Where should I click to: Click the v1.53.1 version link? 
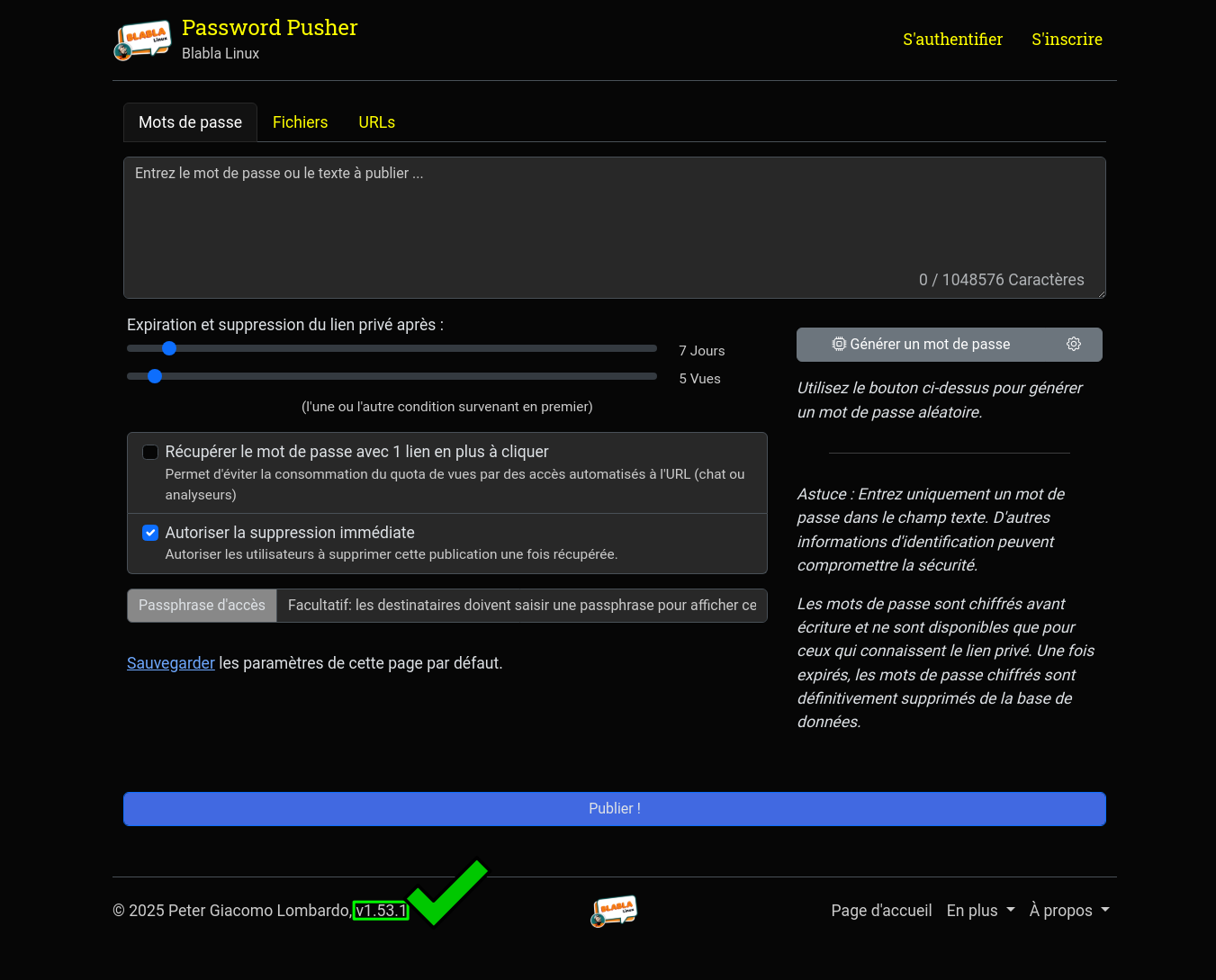(x=381, y=911)
